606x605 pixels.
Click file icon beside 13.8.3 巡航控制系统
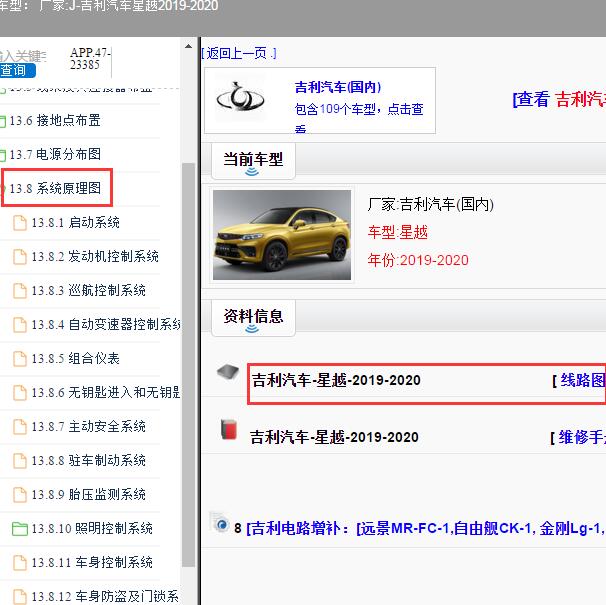coord(20,291)
